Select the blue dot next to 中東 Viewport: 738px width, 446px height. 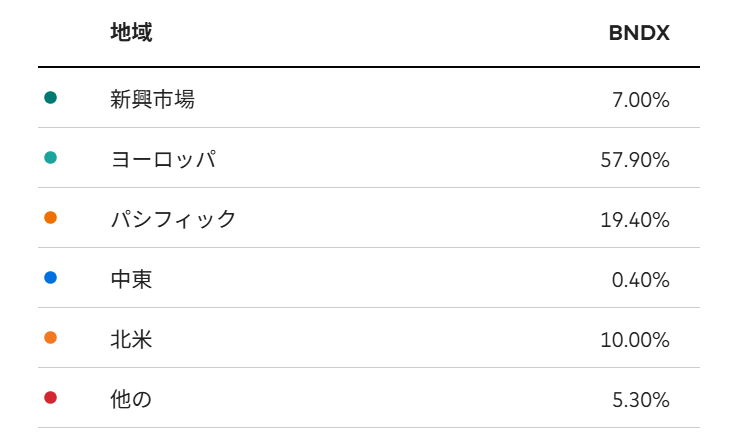[x=51, y=278]
